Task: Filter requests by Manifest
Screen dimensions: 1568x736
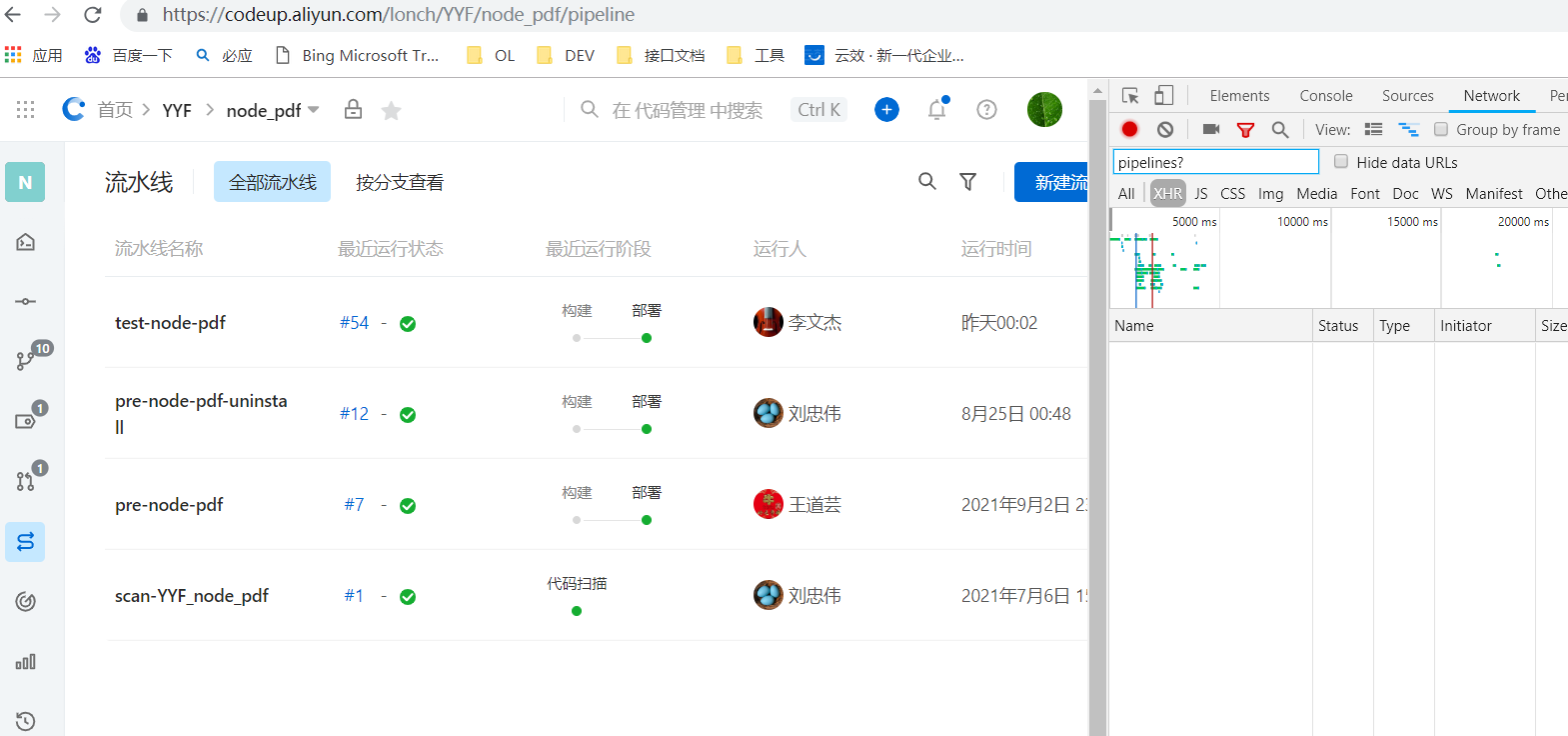Action: click(1494, 194)
